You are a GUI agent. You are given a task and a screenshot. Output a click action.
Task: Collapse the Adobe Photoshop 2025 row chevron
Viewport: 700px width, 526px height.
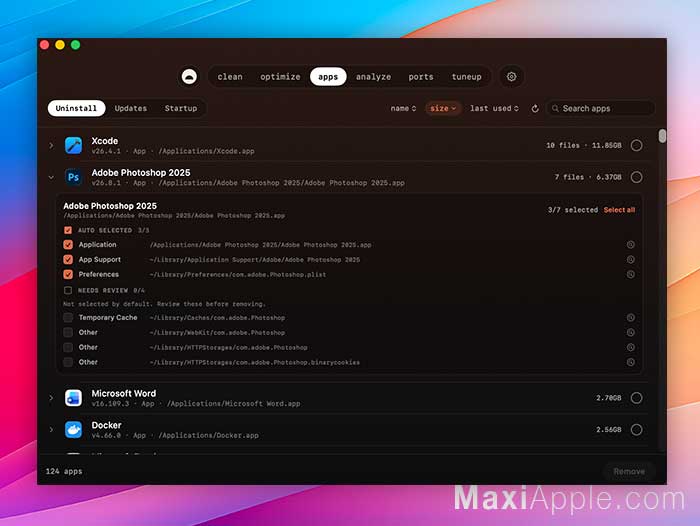[51, 177]
